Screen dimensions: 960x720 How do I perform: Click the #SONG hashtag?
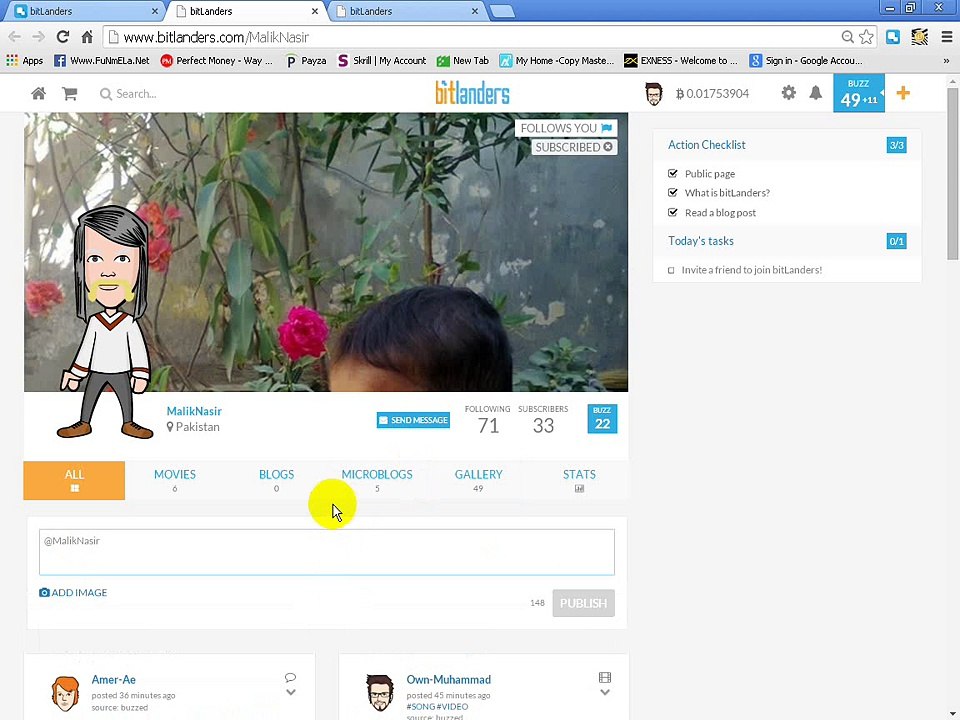(x=421, y=707)
